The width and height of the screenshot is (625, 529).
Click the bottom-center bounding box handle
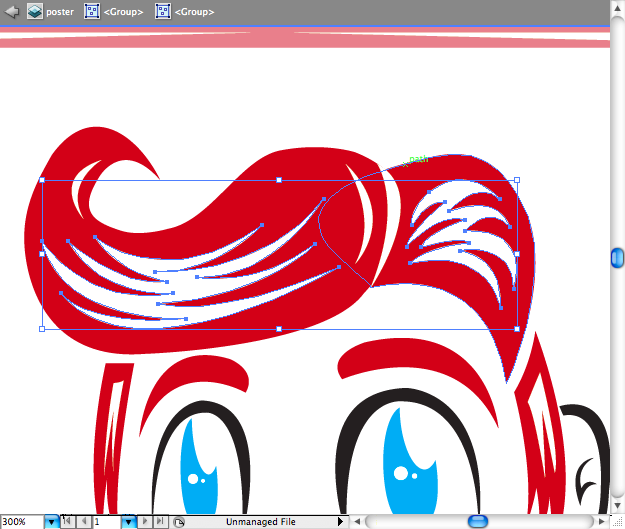279,329
